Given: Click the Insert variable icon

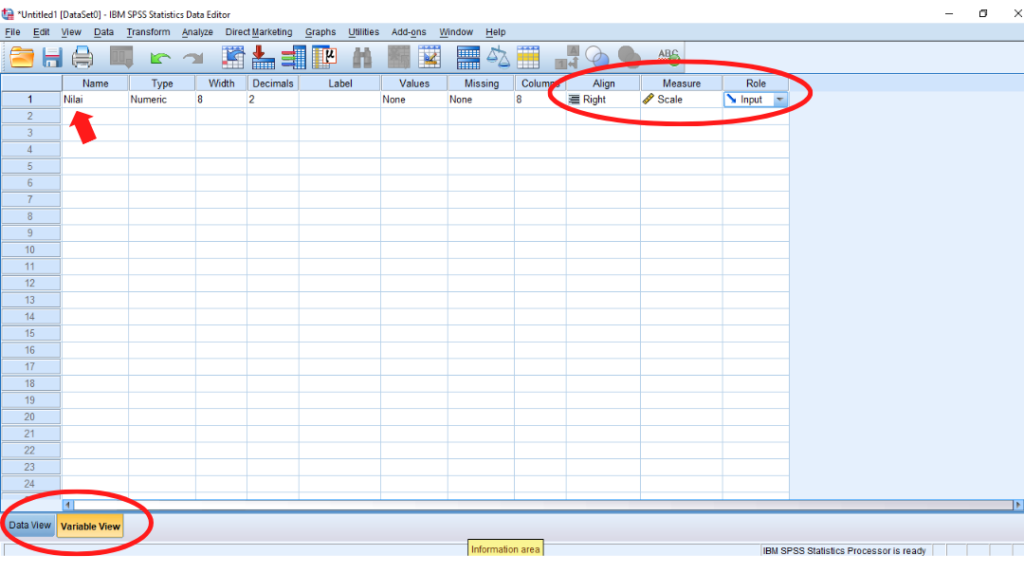Looking at the screenshot, I should [430, 57].
